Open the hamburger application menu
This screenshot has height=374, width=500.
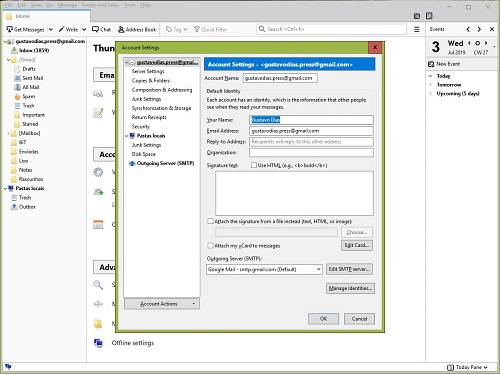[417, 29]
